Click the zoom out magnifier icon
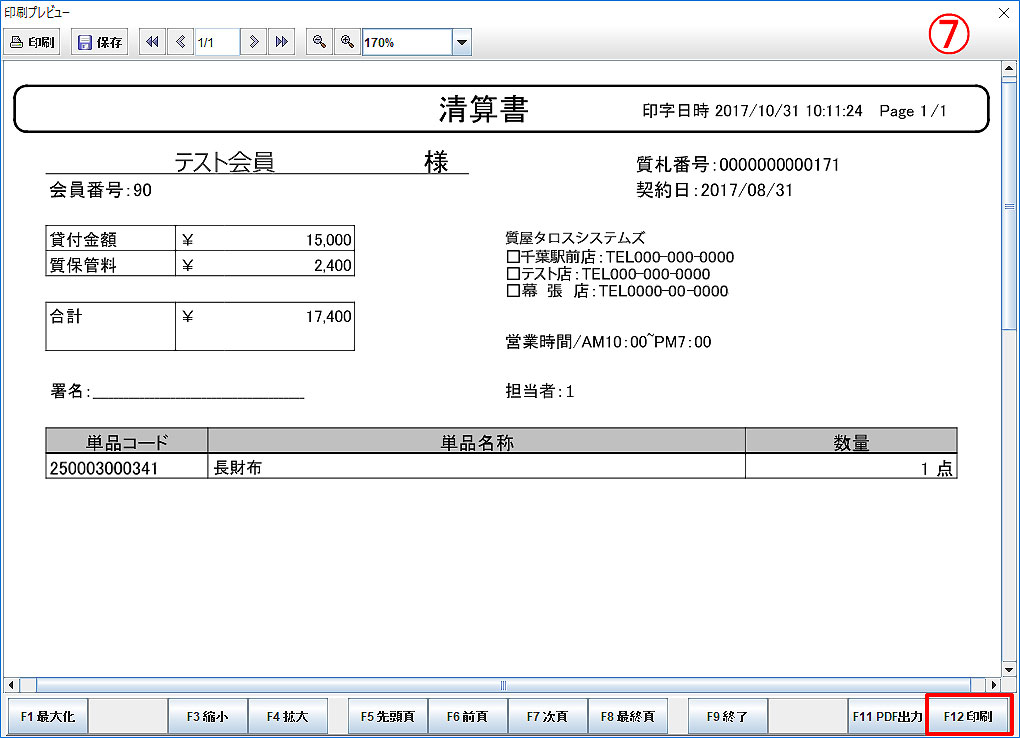The image size is (1020, 738). point(319,42)
